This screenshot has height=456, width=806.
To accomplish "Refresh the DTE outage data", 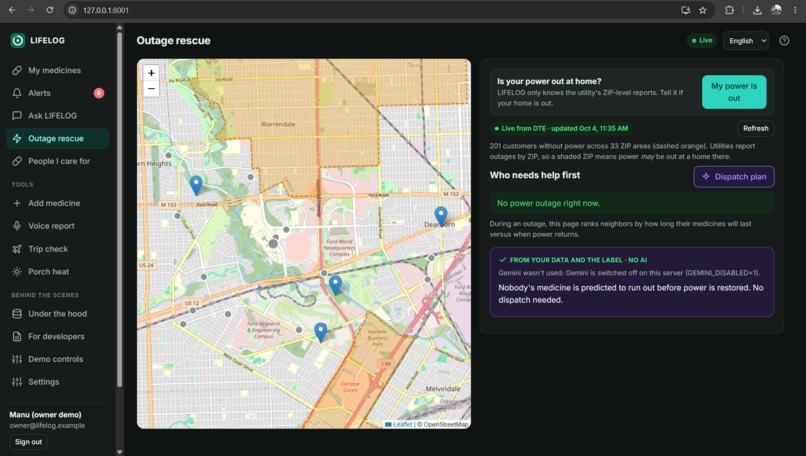I will point(756,129).
